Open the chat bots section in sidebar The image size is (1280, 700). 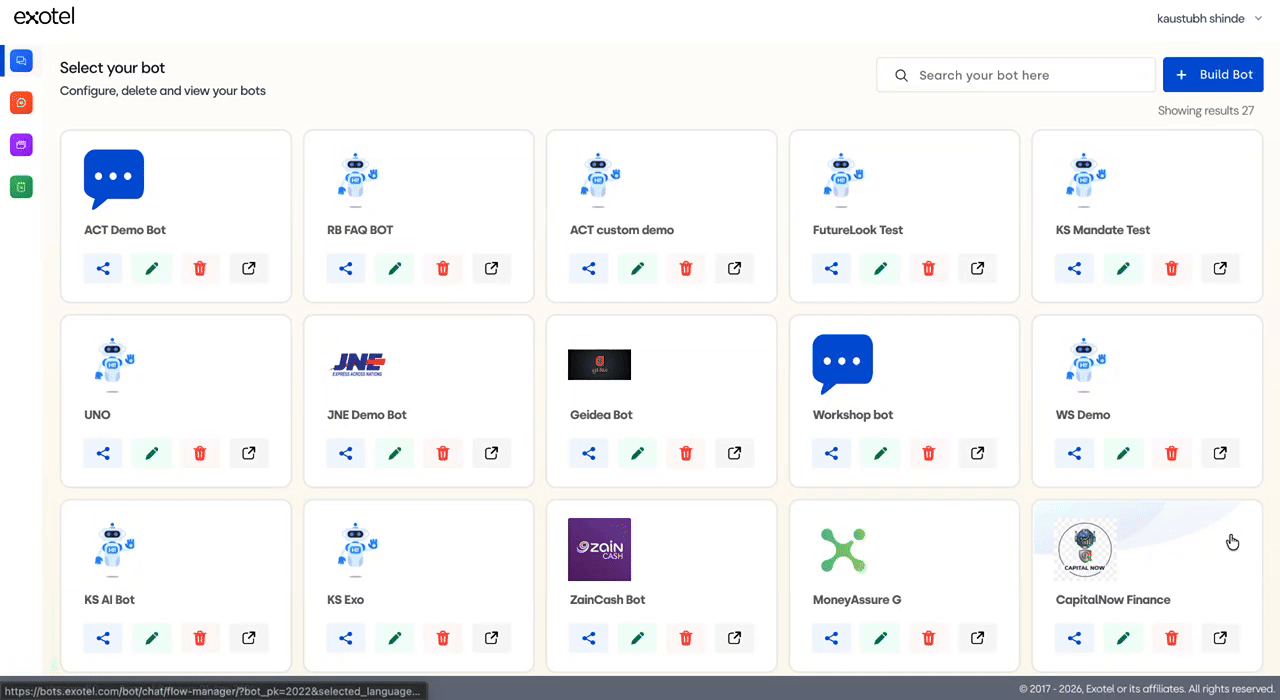tap(21, 61)
